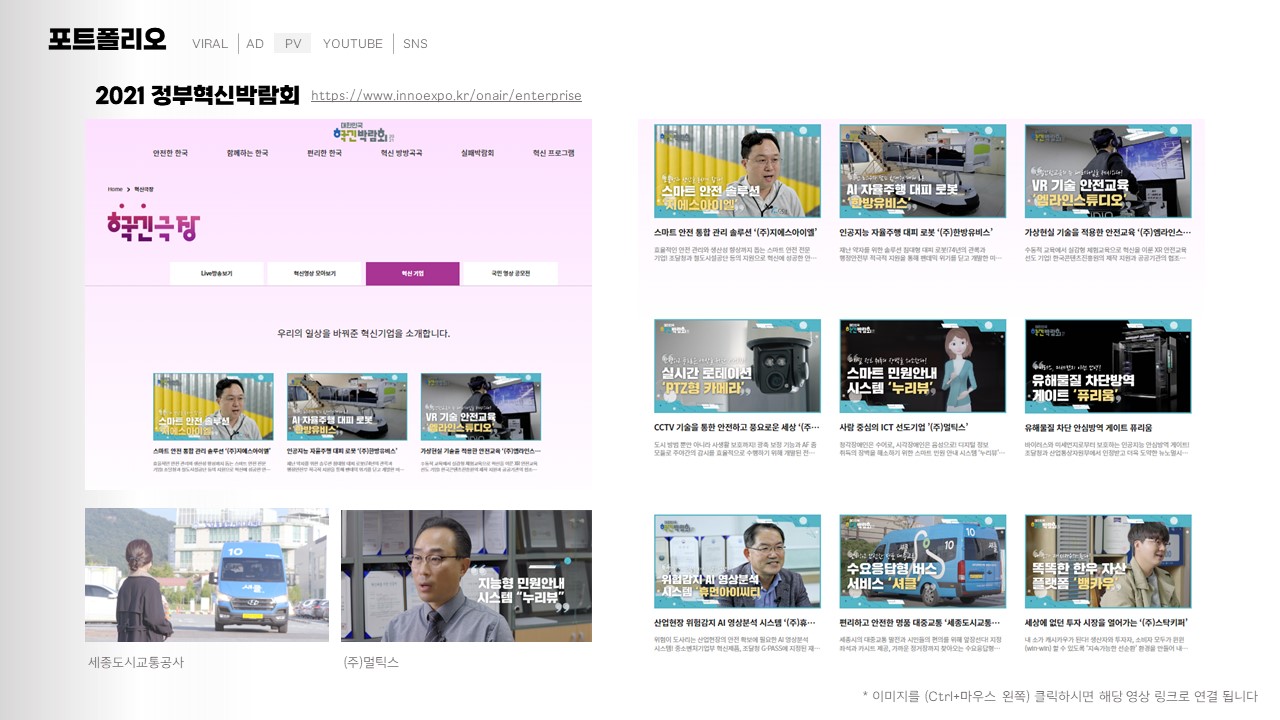Open the 유해물질 차단방역 게이트 퓨리움 thumbnail

[1108, 366]
